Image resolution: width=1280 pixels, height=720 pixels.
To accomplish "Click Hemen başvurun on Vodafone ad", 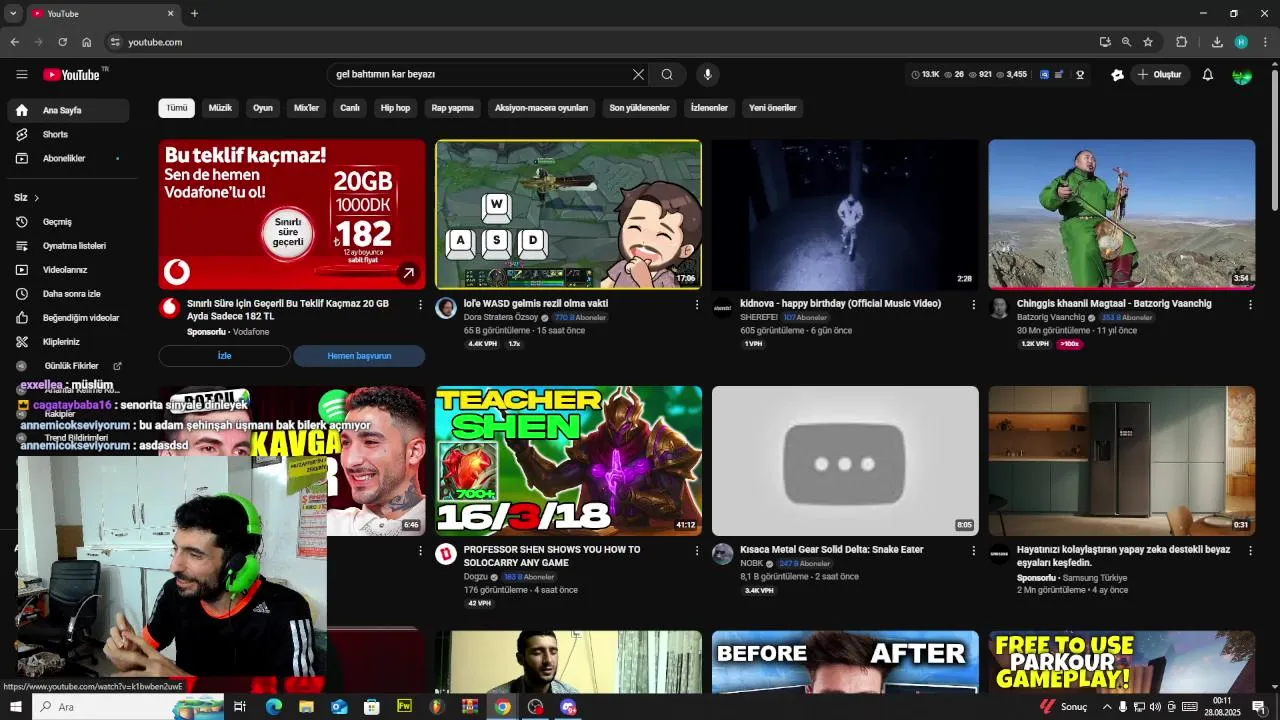I will pos(359,356).
